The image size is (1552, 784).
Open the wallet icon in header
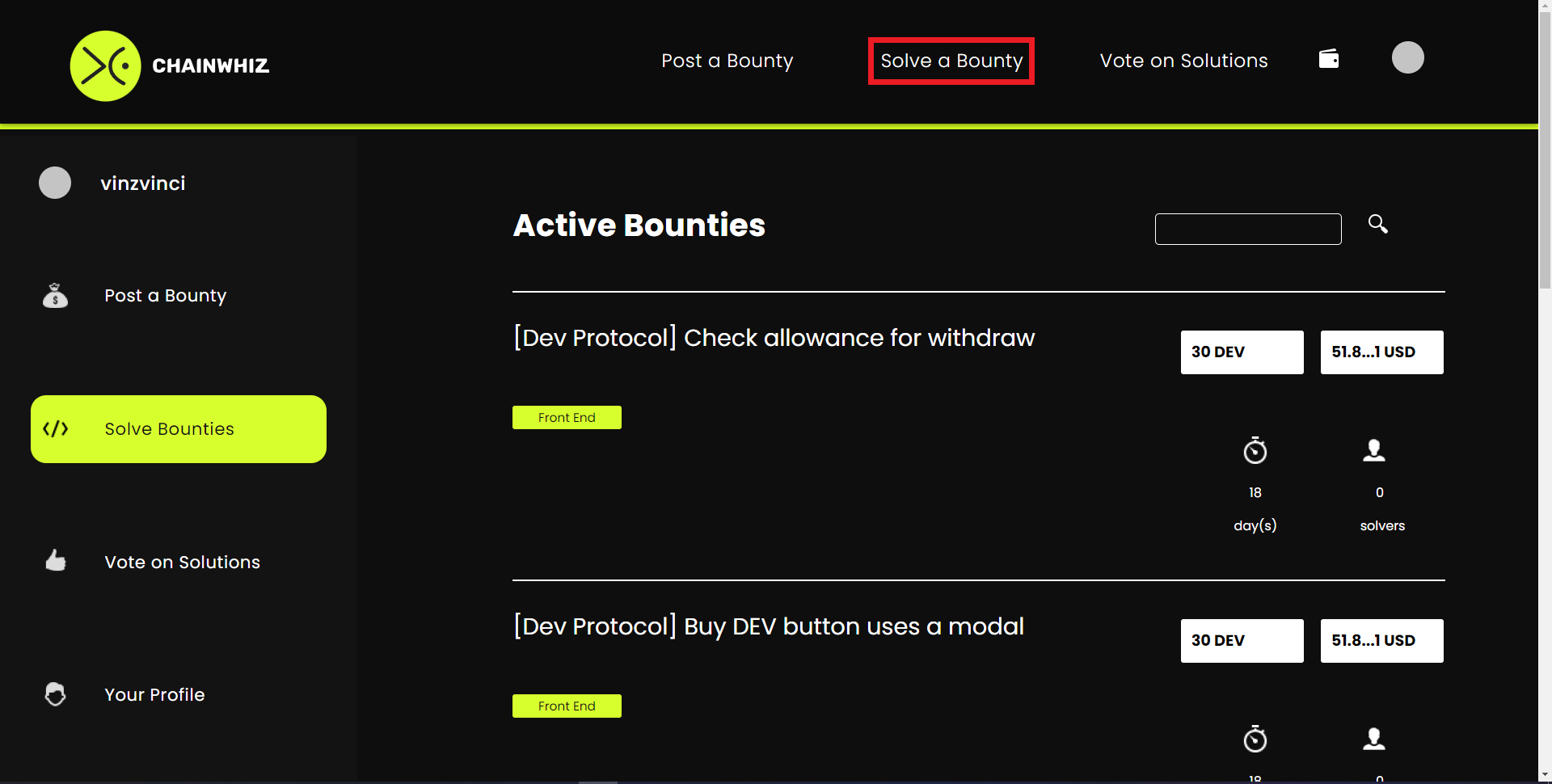1329,58
